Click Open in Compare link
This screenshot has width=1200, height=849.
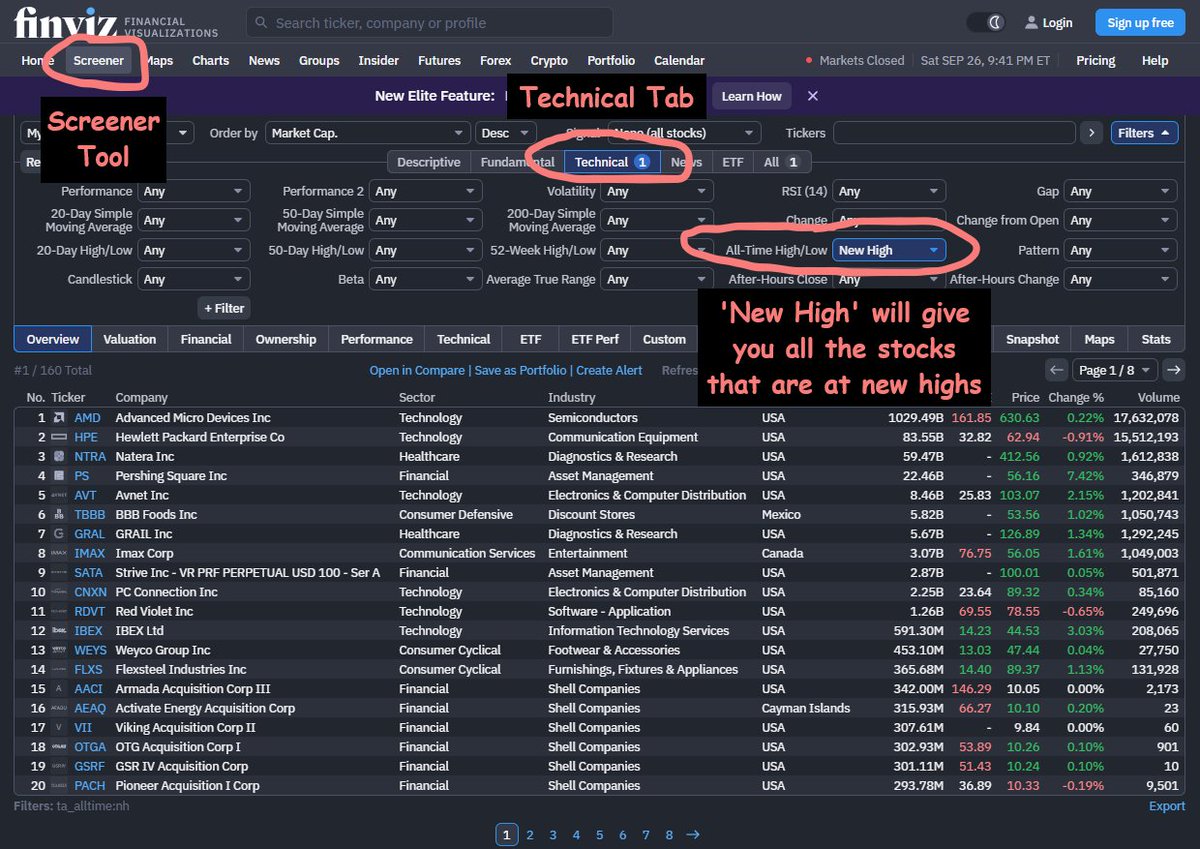point(417,370)
